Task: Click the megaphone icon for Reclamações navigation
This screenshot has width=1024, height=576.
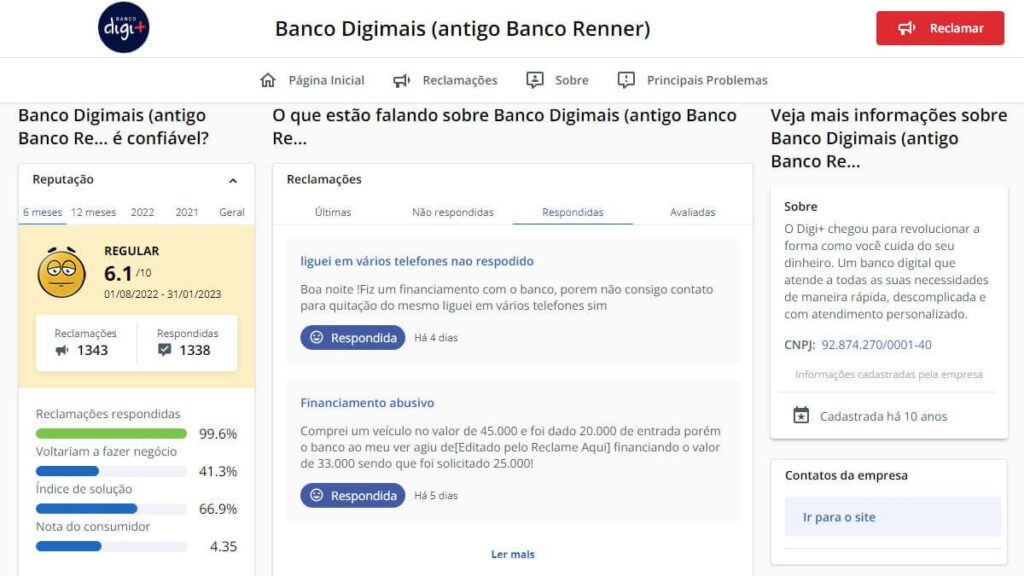Action: 403,79
